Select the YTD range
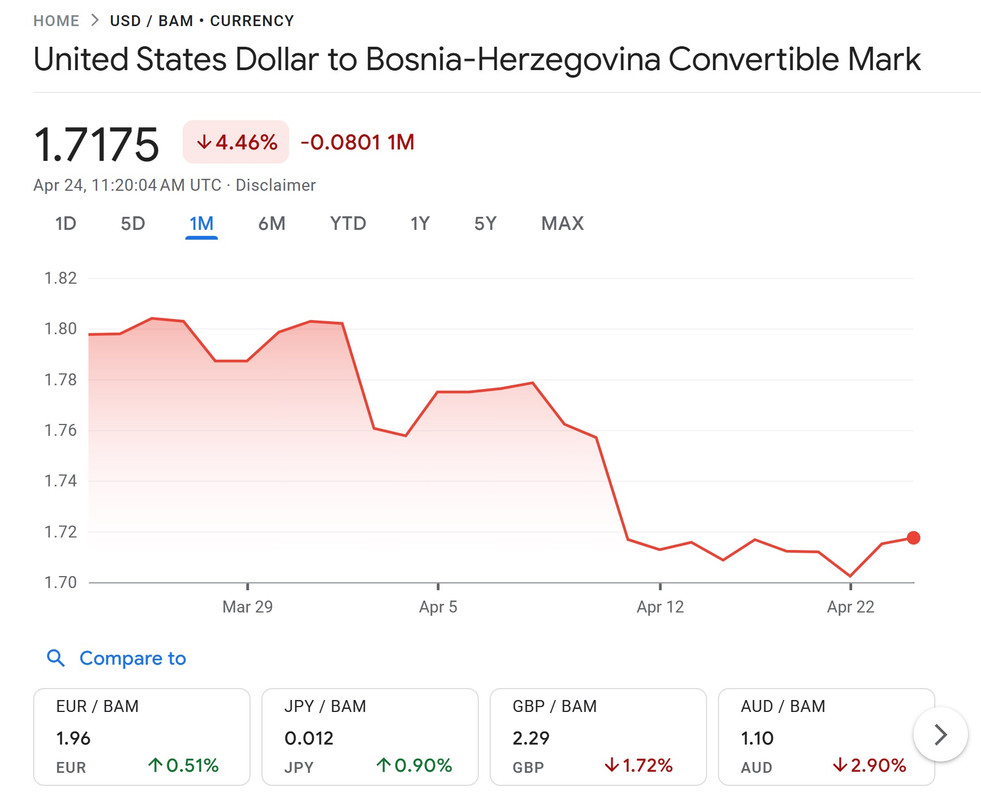 (348, 223)
